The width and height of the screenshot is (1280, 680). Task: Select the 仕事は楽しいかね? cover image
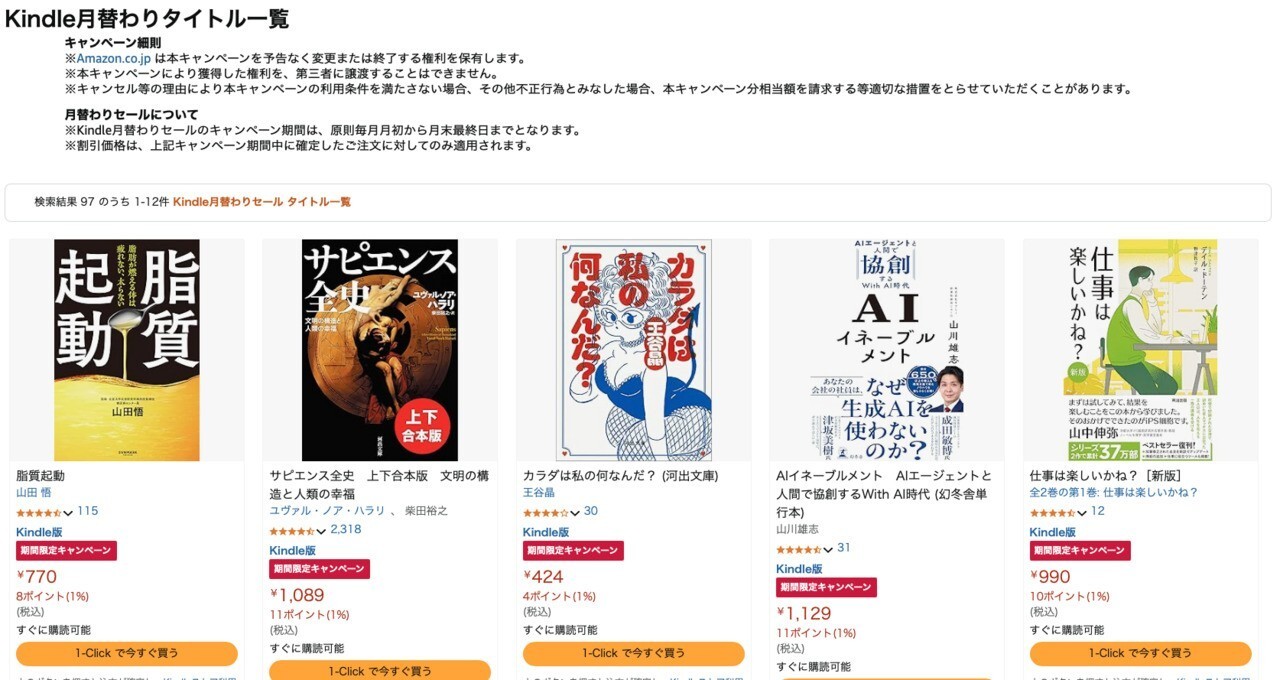[x=1140, y=350]
